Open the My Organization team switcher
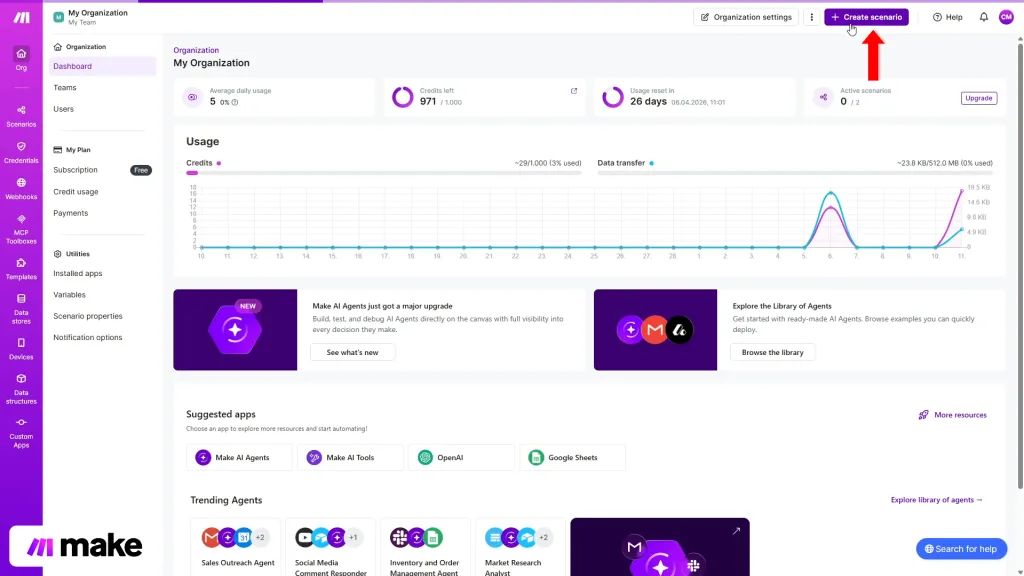Image resolution: width=1024 pixels, height=576 pixels. [x=91, y=17]
